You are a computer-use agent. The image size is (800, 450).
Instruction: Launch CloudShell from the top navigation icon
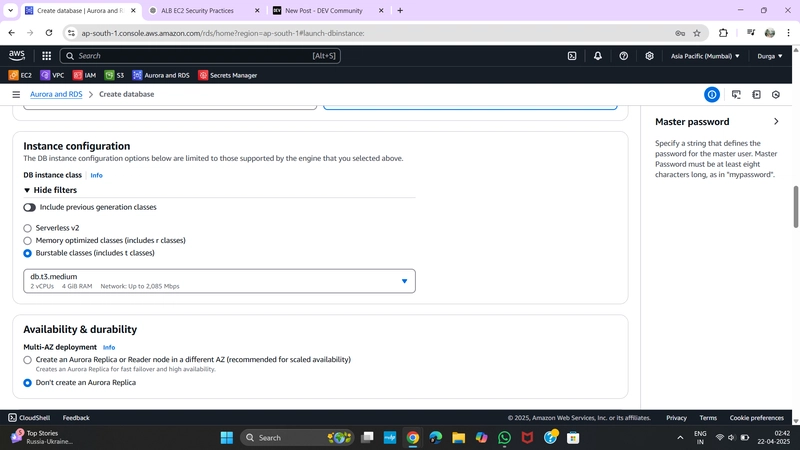[x=572, y=56]
